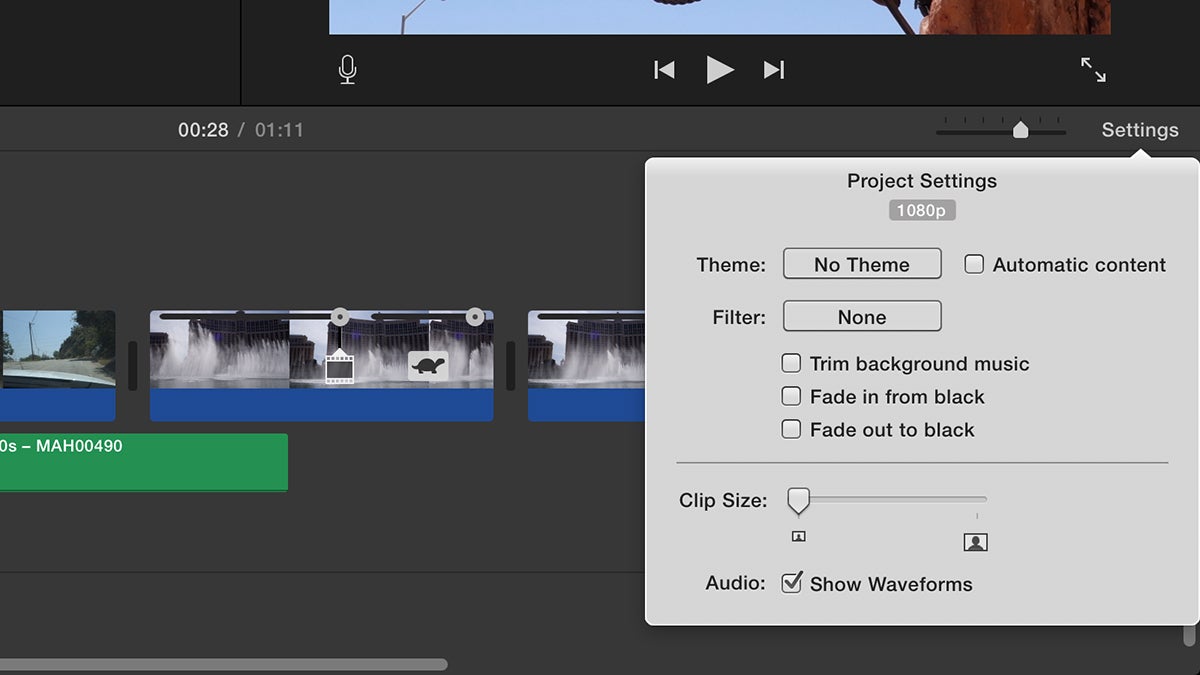Image resolution: width=1200 pixels, height=675 pixels.
Task: Click the freeze frame filmstrip icon
Action: [x=340, y=366]
